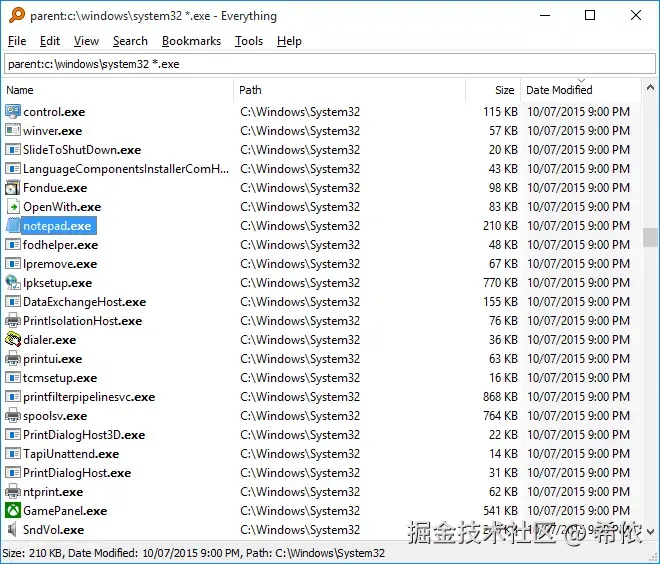The width and height of the screenshot is (660, 564).
Task: Click the 541 KB size cell
Action: (x=500, y=511)
